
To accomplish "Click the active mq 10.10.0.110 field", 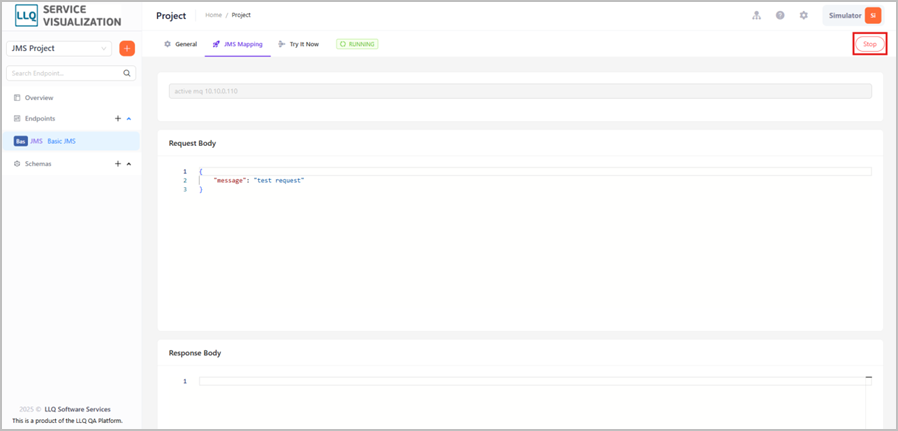I will [x=520, y=92].
